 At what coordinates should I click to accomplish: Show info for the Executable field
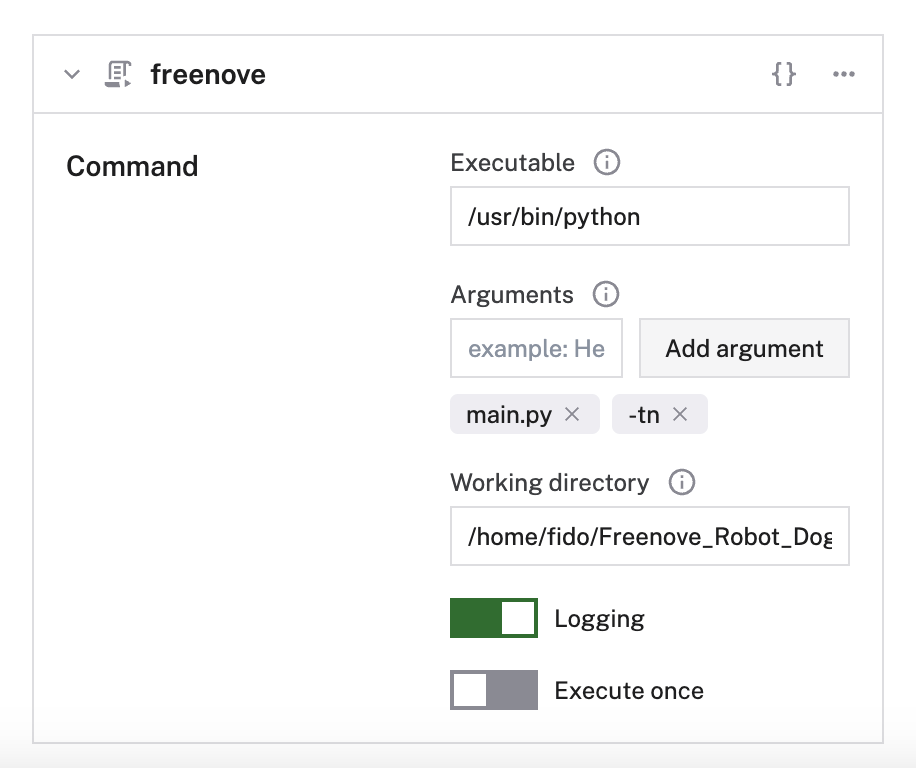click(606, 163)
